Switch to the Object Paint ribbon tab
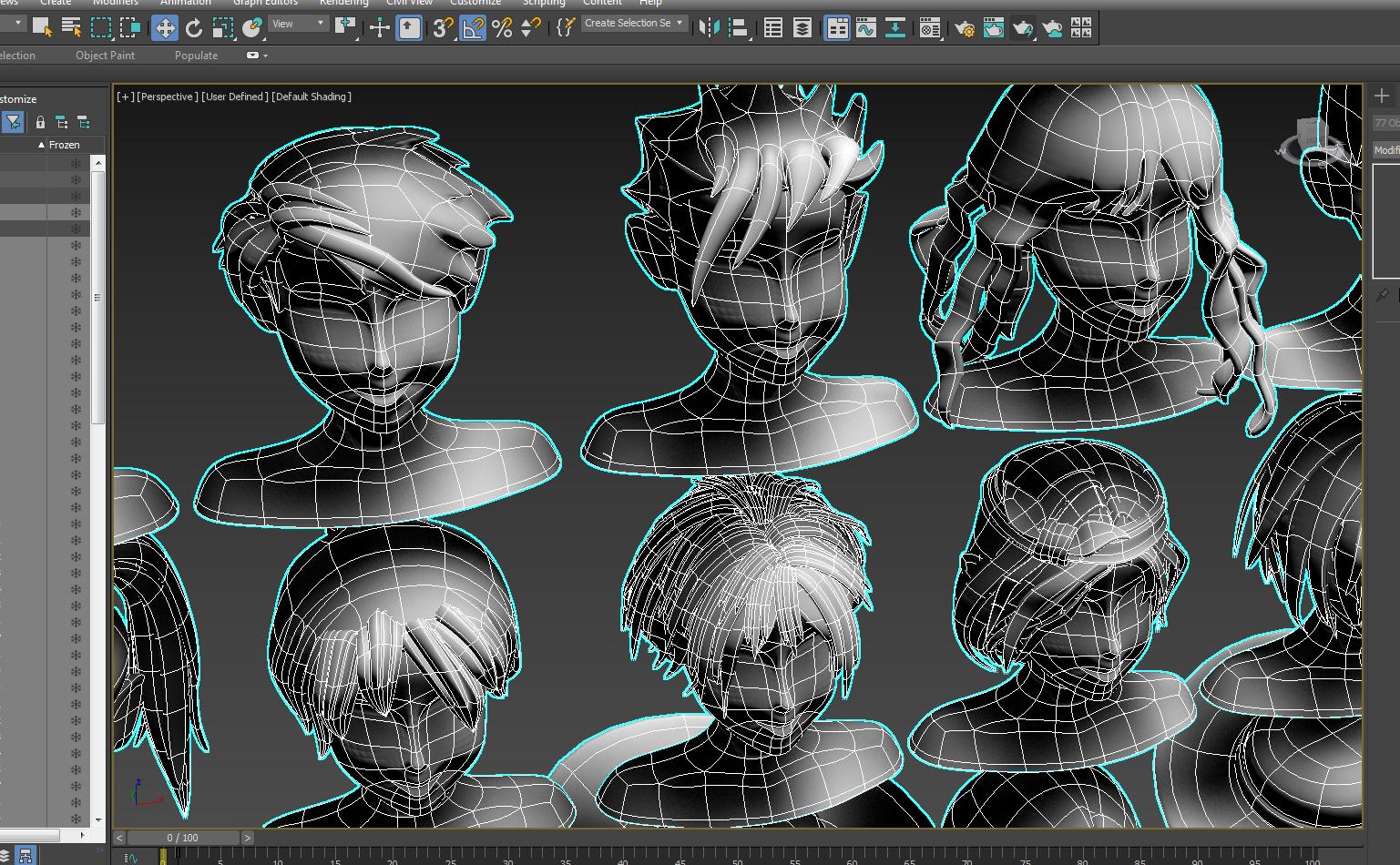This screenshot has height=865, width=1400. (x=105, y=56)
